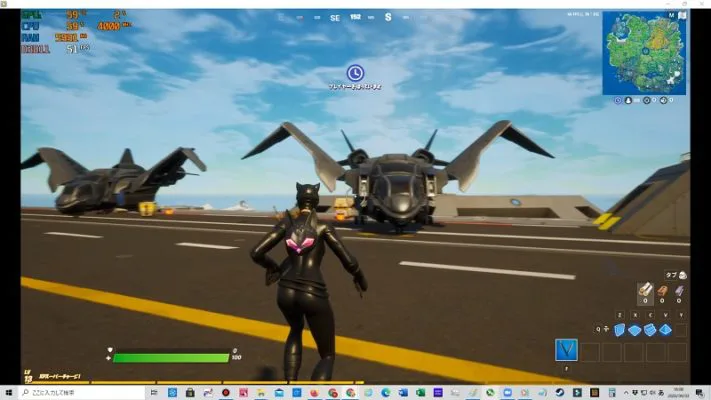Click the clock timer icon below the minimap
Viewport: 711px width, 400px height.
[x=618, y=100]
